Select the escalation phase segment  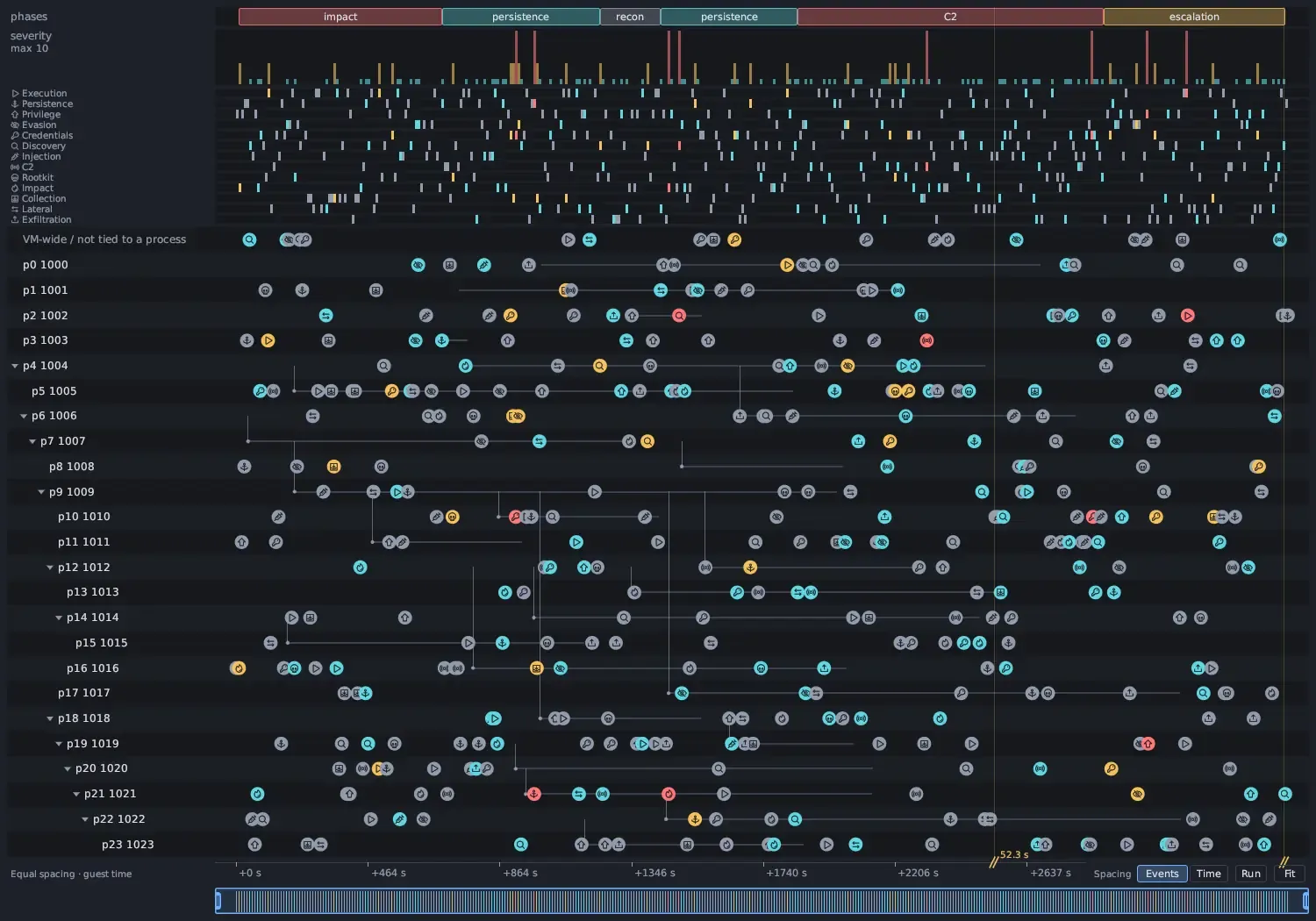[x=1194, y=17]
